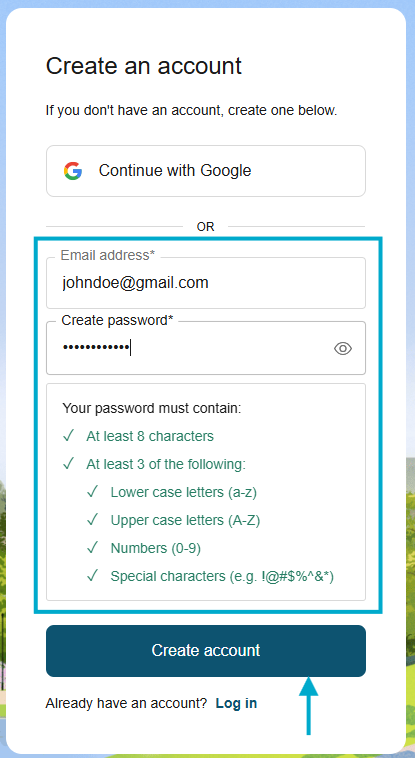
Task: Click the Continue with Google button
Action: (206, 171)
